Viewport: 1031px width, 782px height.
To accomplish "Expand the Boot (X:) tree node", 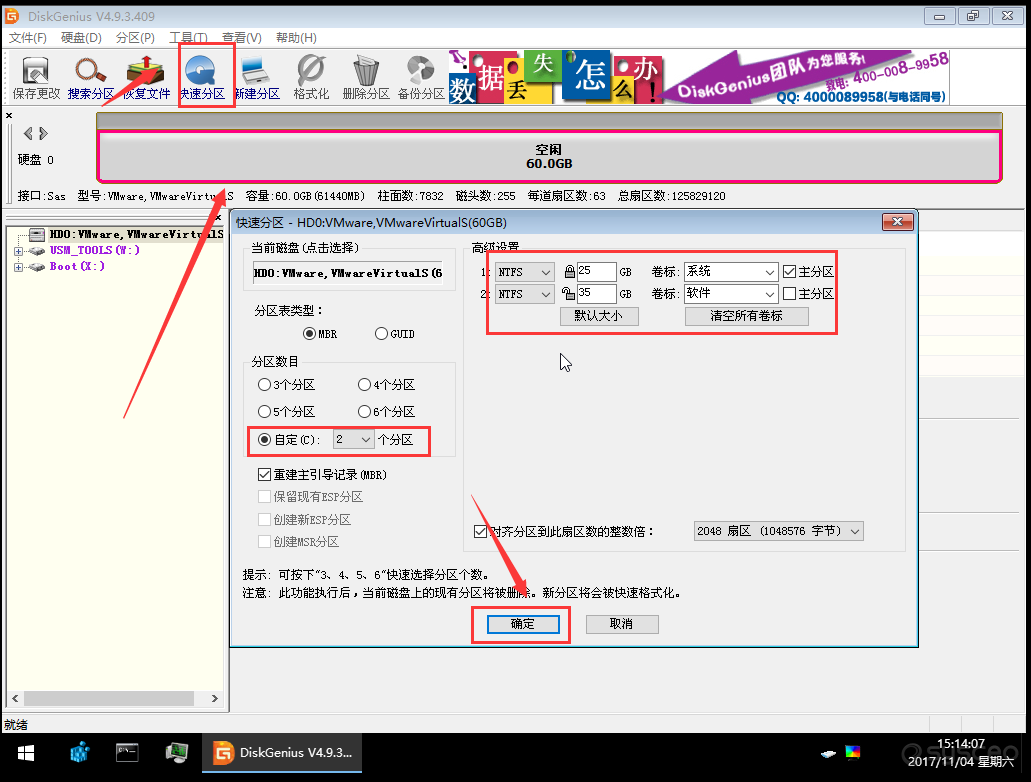I will click(x=18, y=267).
